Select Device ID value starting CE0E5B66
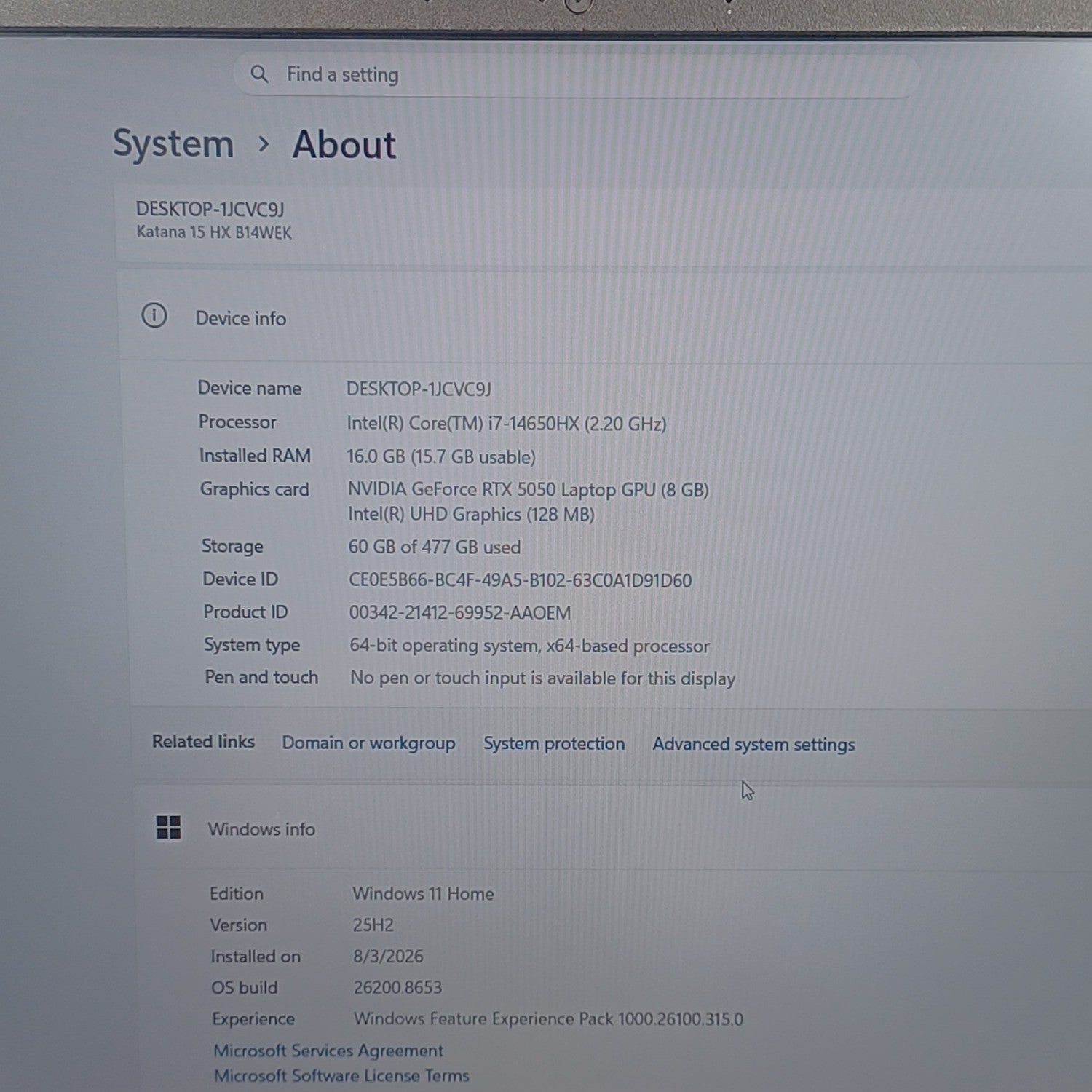The height and width of the screenshot is (1092, 1092). point(521,581)
